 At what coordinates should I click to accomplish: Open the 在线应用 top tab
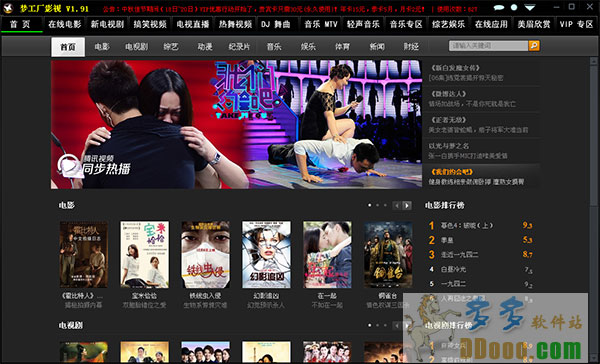[x=491, y=24]
